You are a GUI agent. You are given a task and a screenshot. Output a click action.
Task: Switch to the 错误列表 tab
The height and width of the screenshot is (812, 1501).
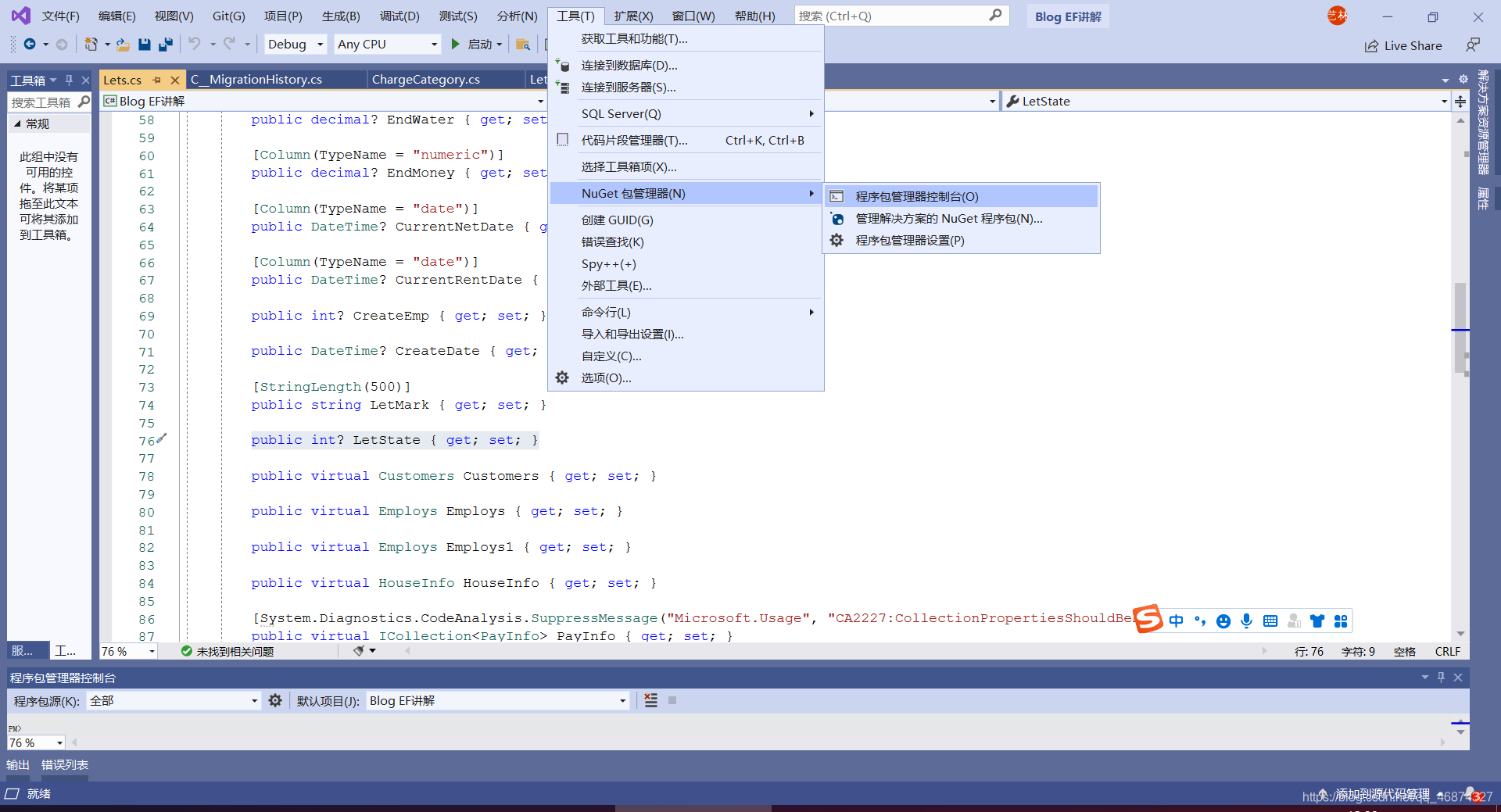(65, 765)
